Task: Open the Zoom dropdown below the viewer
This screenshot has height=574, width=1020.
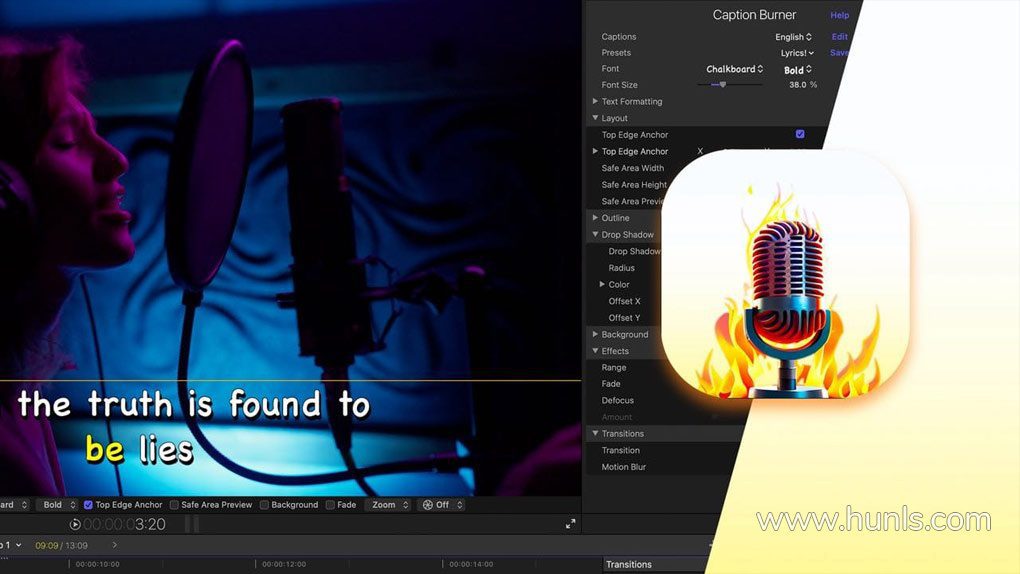Action: 389,505
